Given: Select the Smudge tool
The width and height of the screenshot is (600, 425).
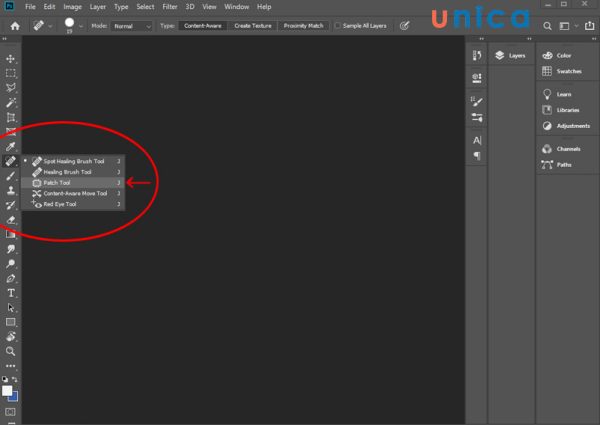Looking at the screenshot, I should click(10, 249).
